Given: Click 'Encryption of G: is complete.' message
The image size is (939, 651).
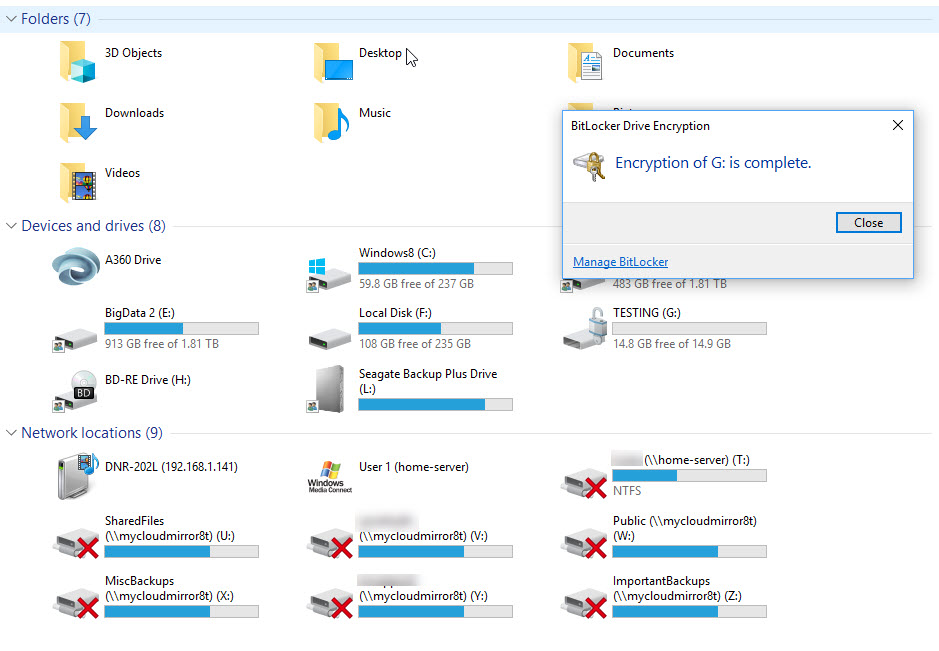Looking at the screenshot, I should click(713, 163).
